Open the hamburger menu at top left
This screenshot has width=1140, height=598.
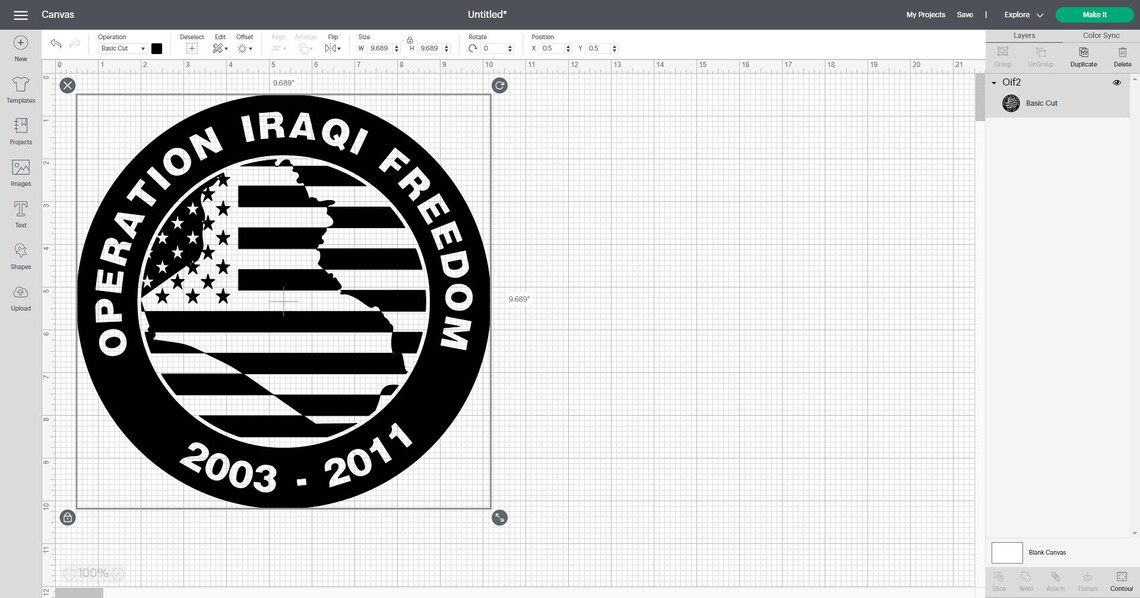20,14
